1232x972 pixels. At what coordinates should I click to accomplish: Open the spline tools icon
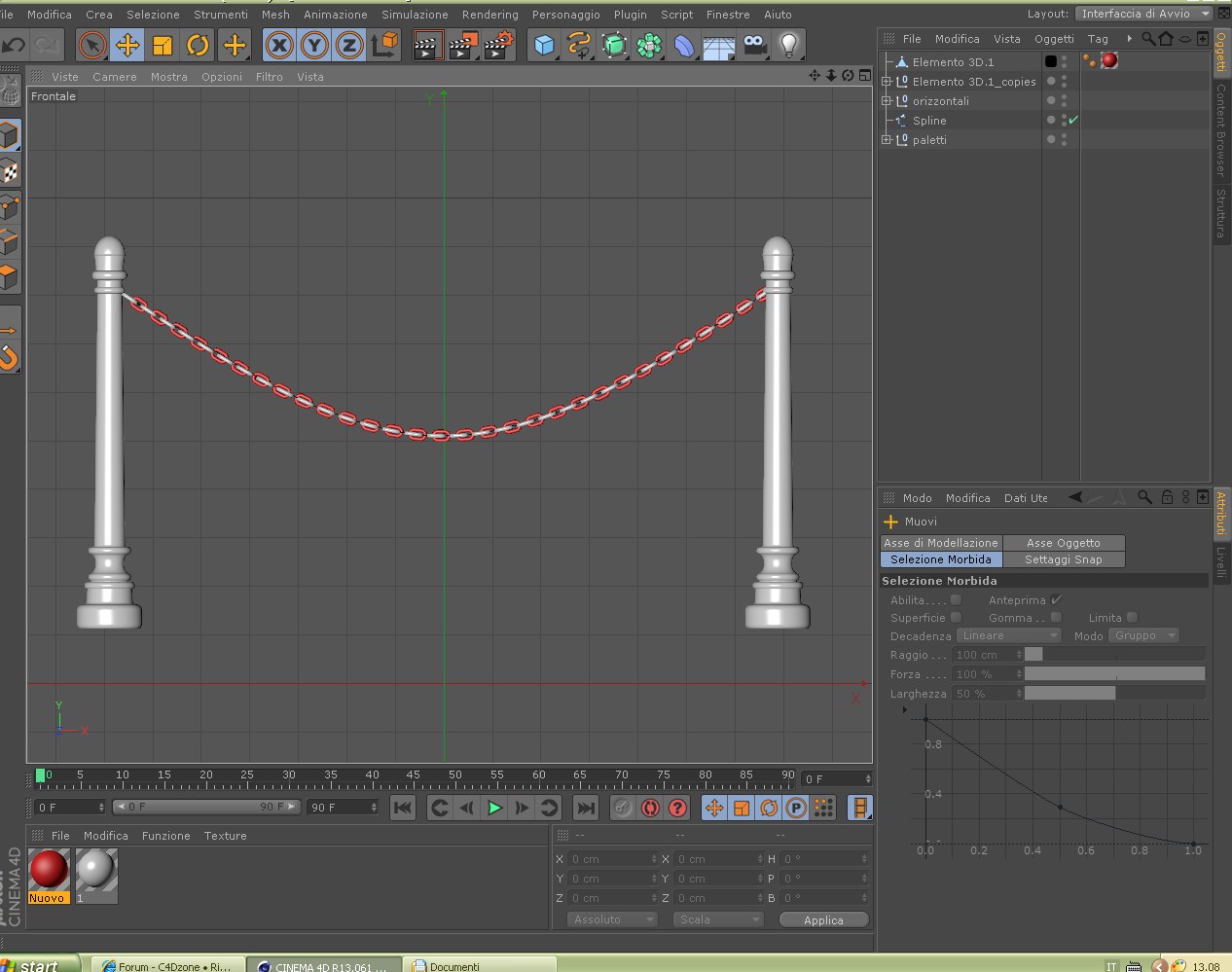coord(579,45)
